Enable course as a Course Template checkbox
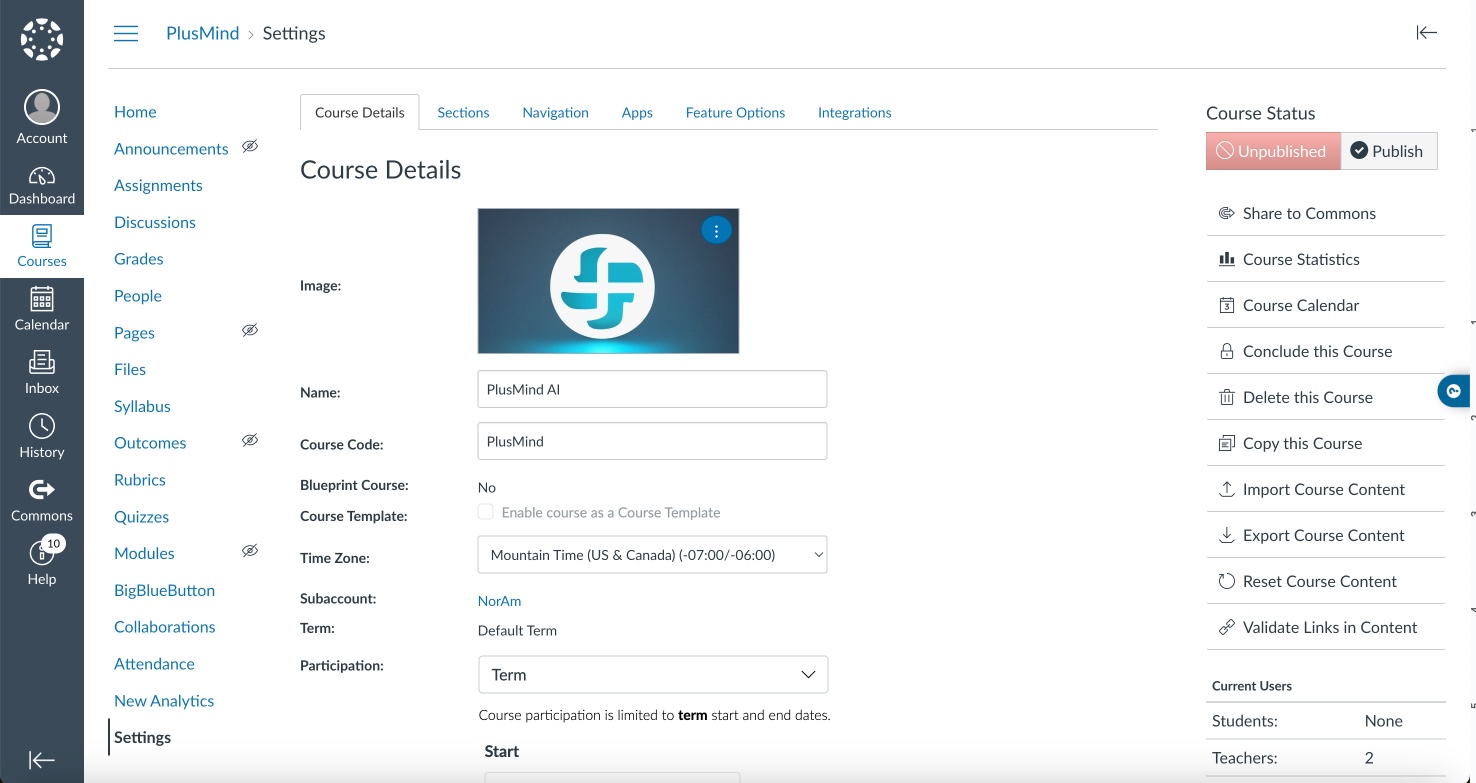This screenshot has width=1476, height=783. [486, 512]
